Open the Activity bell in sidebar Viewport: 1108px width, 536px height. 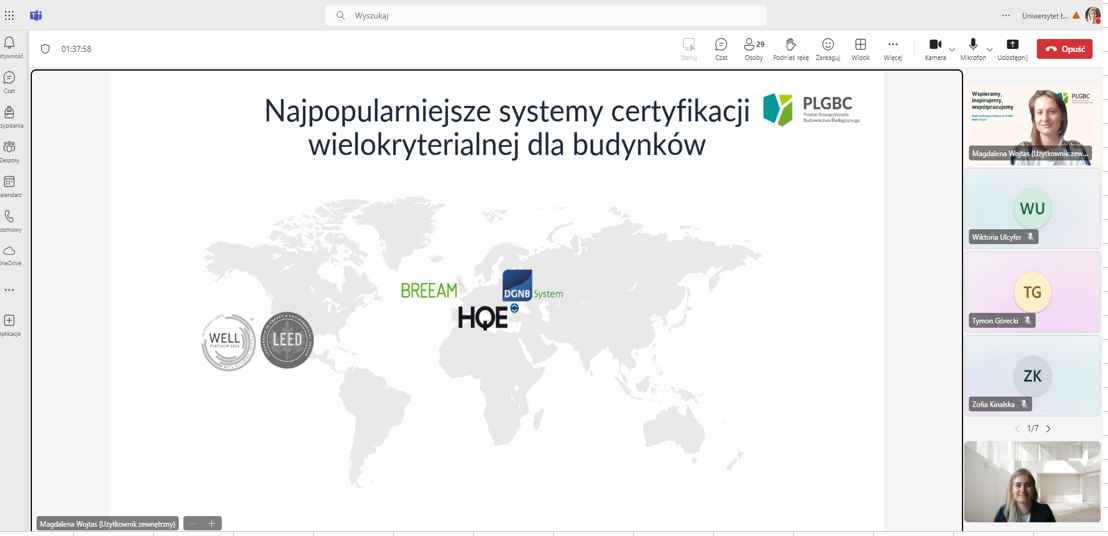(x=9, y=48)
